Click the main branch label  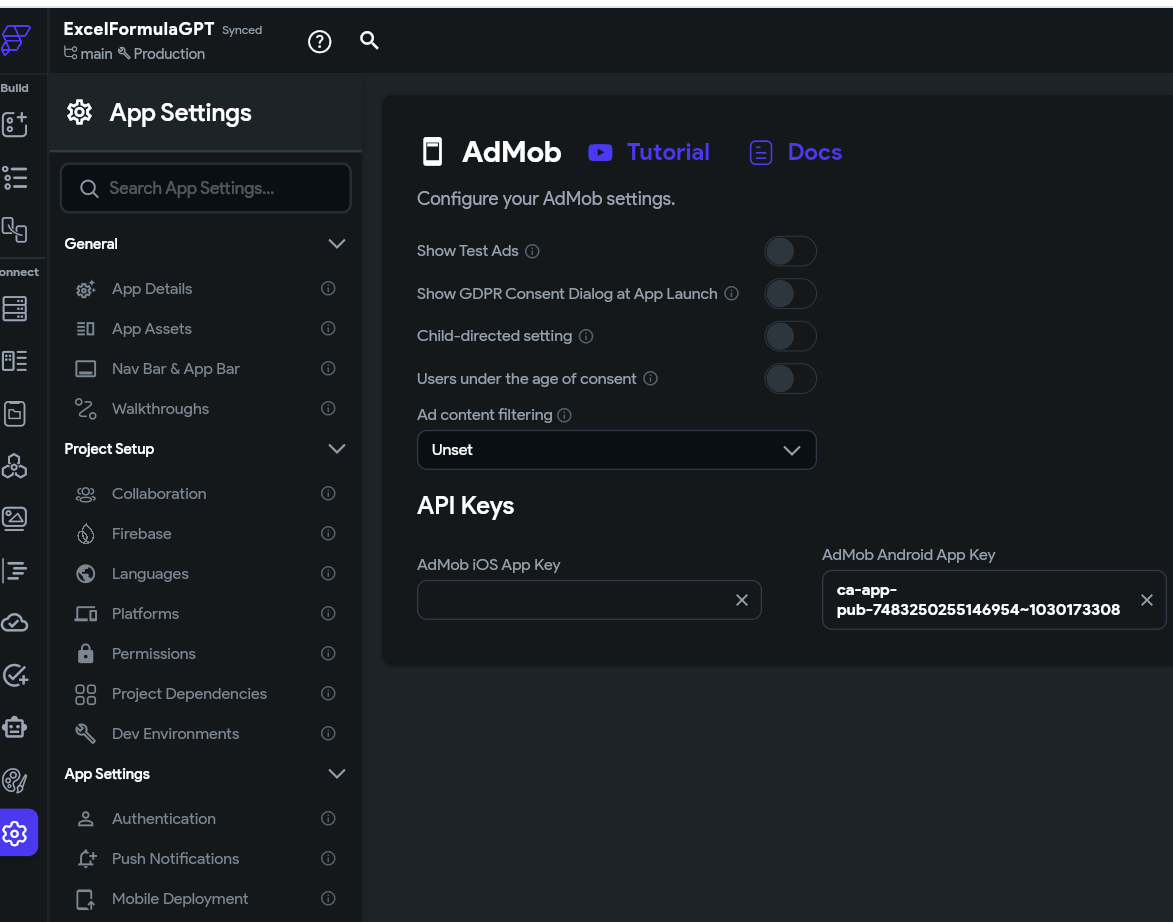[88, 54]
